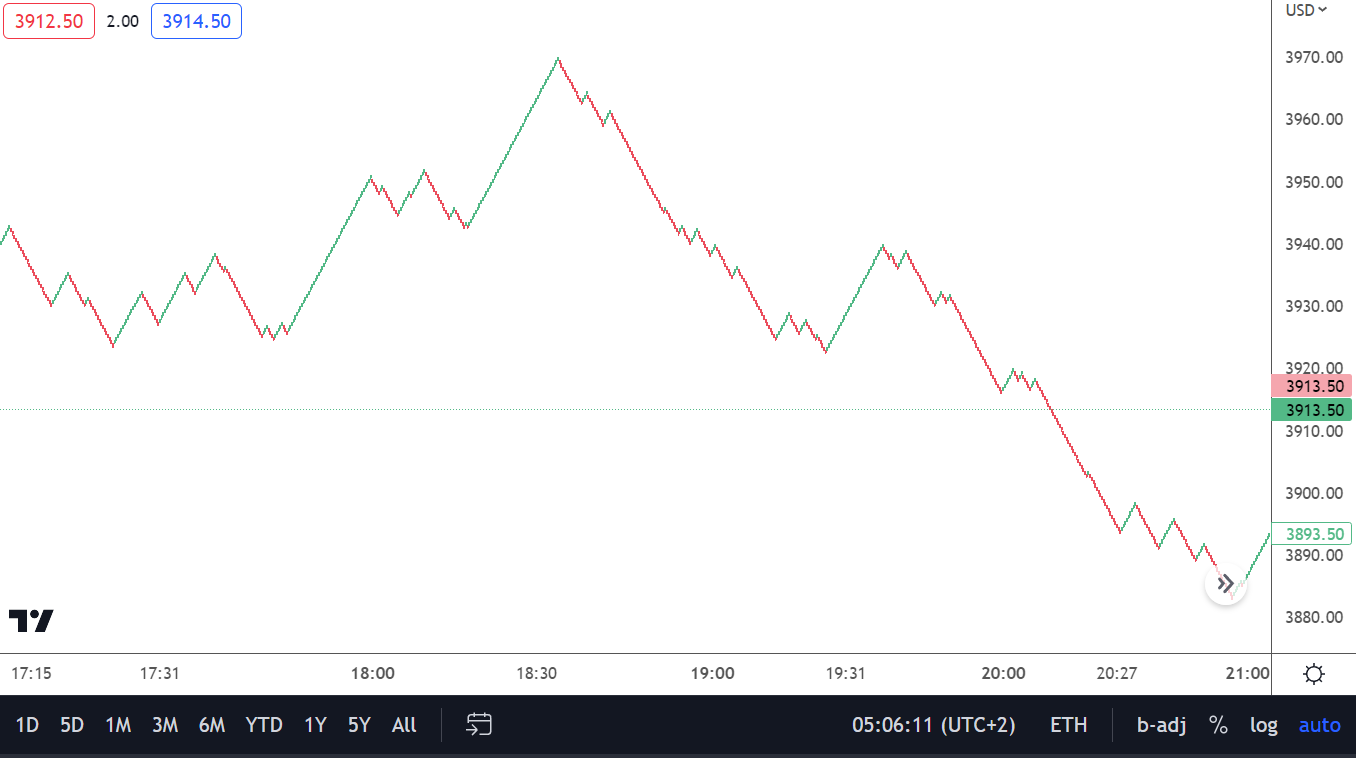Toggle b-adj adjustment setting
Image resolution: width=1356 pixels, height=758 pixels.
pos(1161,725)
